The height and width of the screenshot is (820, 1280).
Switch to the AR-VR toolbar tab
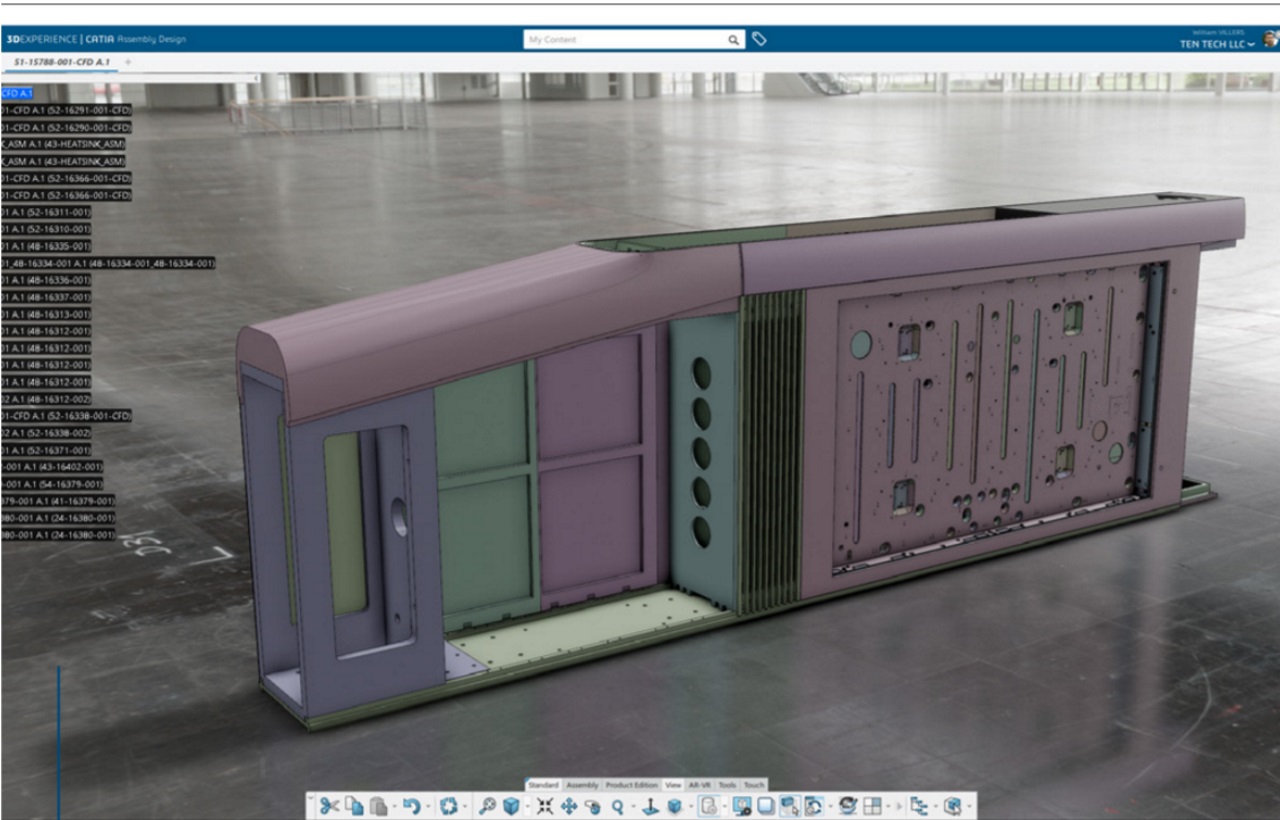[x=700, y=785]
